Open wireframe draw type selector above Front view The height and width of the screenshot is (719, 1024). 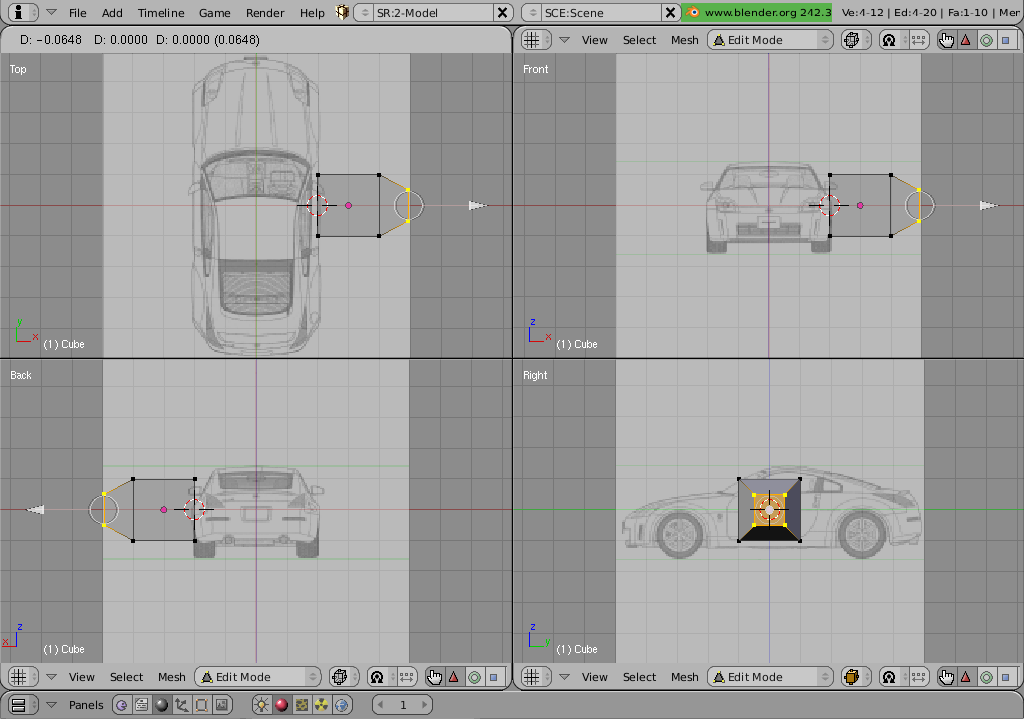(856, 40)
